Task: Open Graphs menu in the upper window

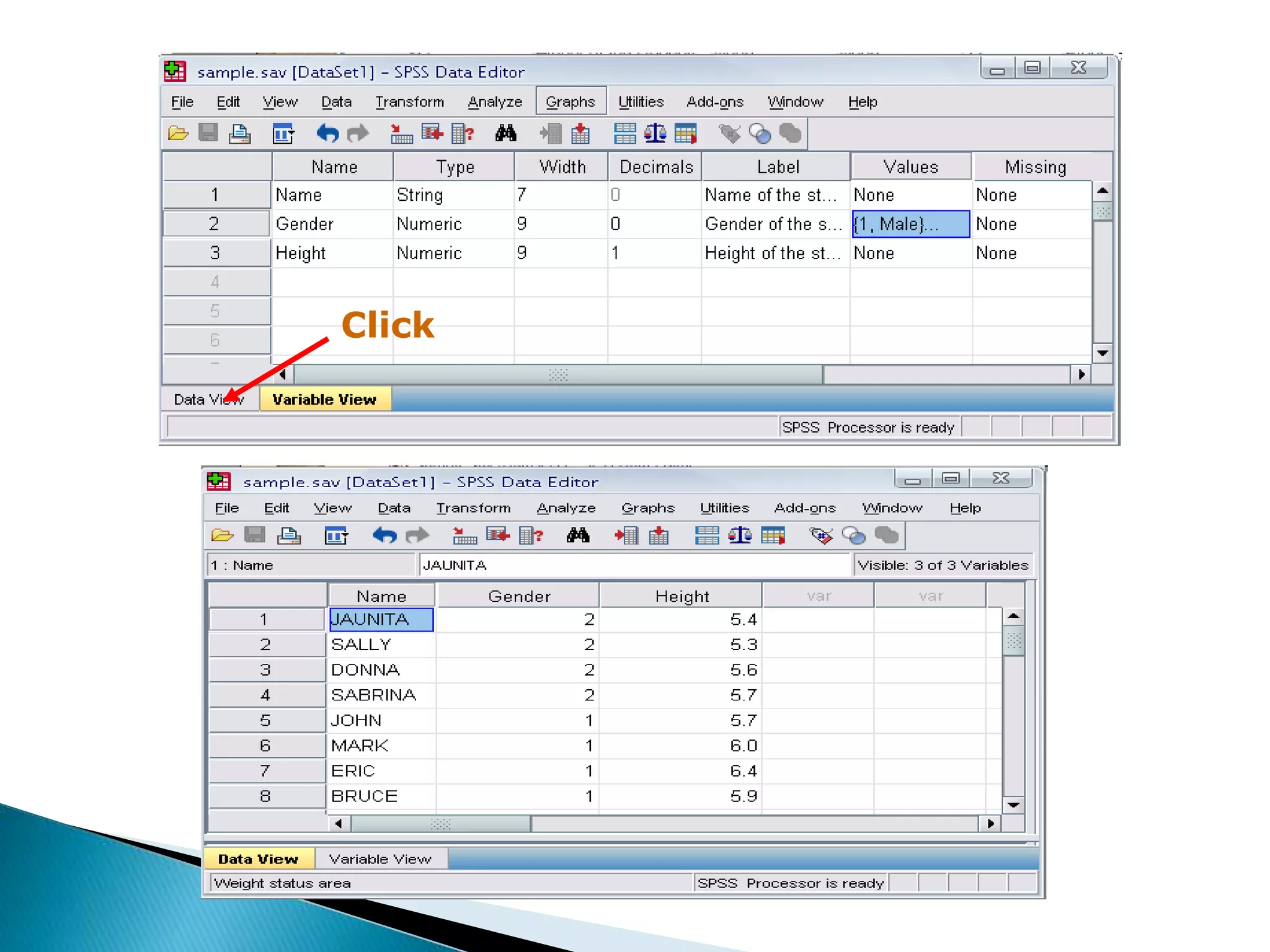Action: (570, 102)
